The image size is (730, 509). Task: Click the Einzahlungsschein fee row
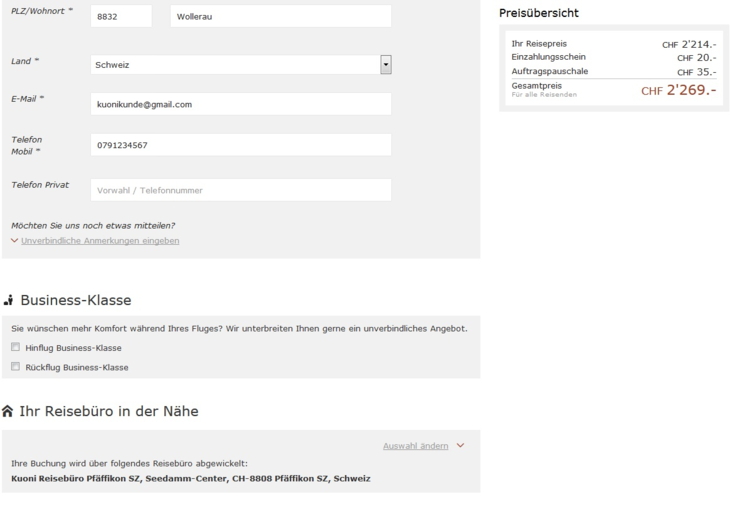click(x=612, y=57)
